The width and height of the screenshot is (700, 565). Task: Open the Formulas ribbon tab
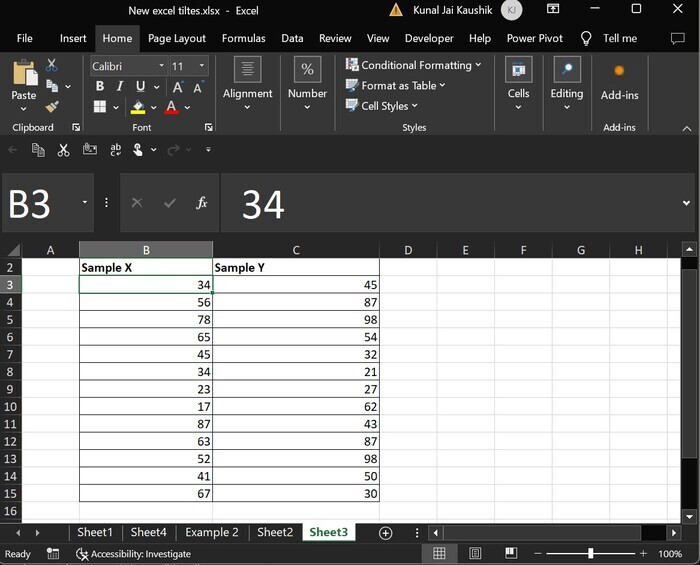[243, 38]
